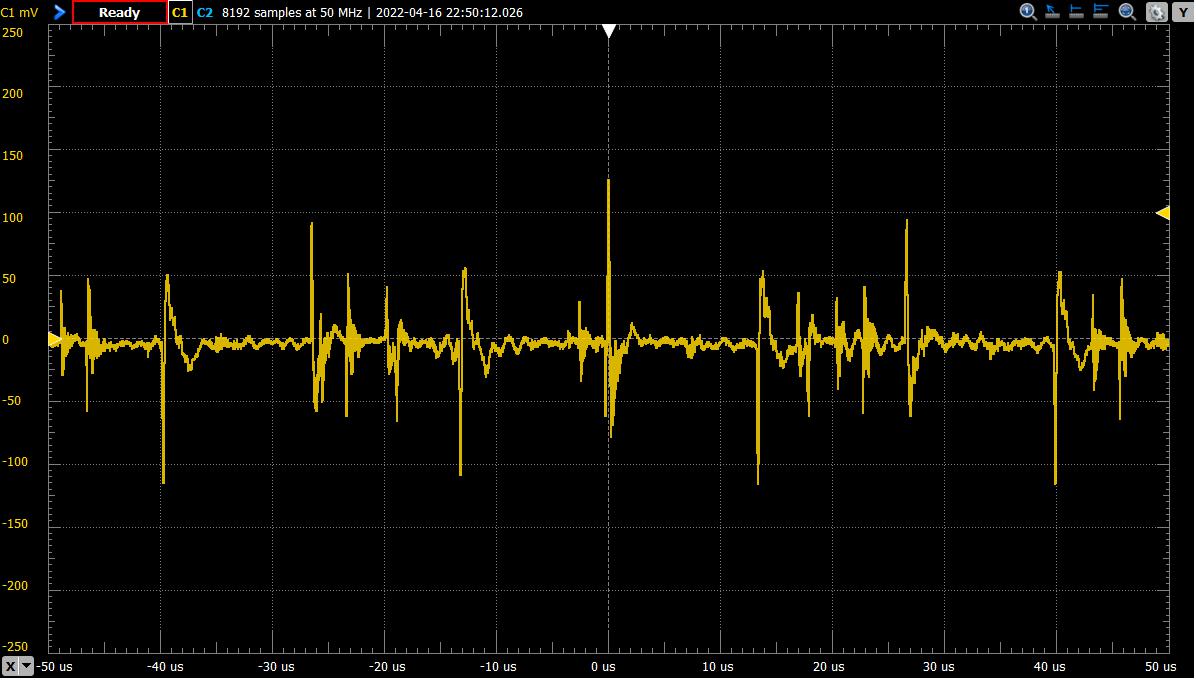
Task: Click the 100 value on voltage axis
Action: pyautogui.click(x=13, y=217)
